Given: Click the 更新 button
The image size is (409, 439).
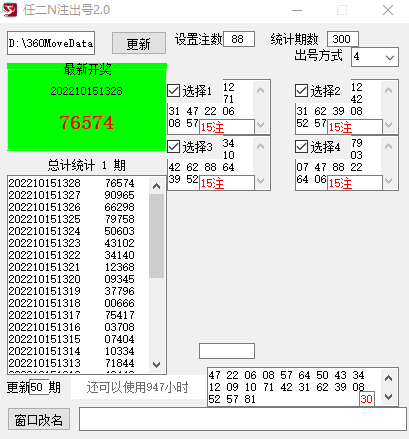Looking at the screenshot, I should point(139,43).
